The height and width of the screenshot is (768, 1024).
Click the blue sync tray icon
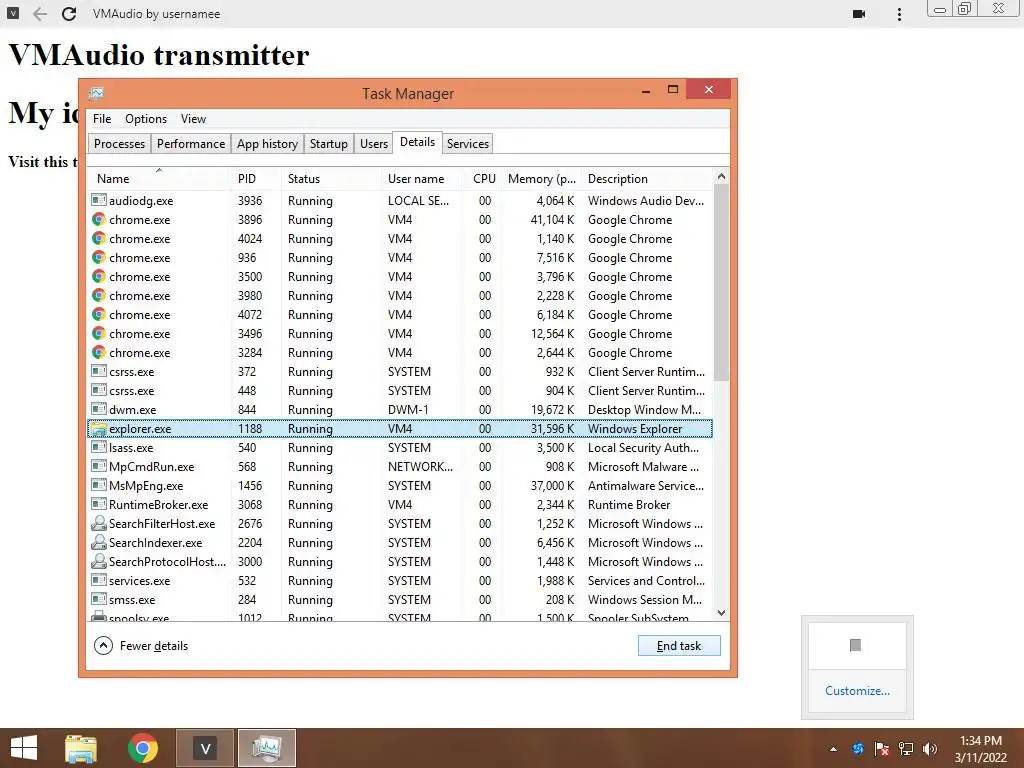pyautogui.click(x=858, y=749)
